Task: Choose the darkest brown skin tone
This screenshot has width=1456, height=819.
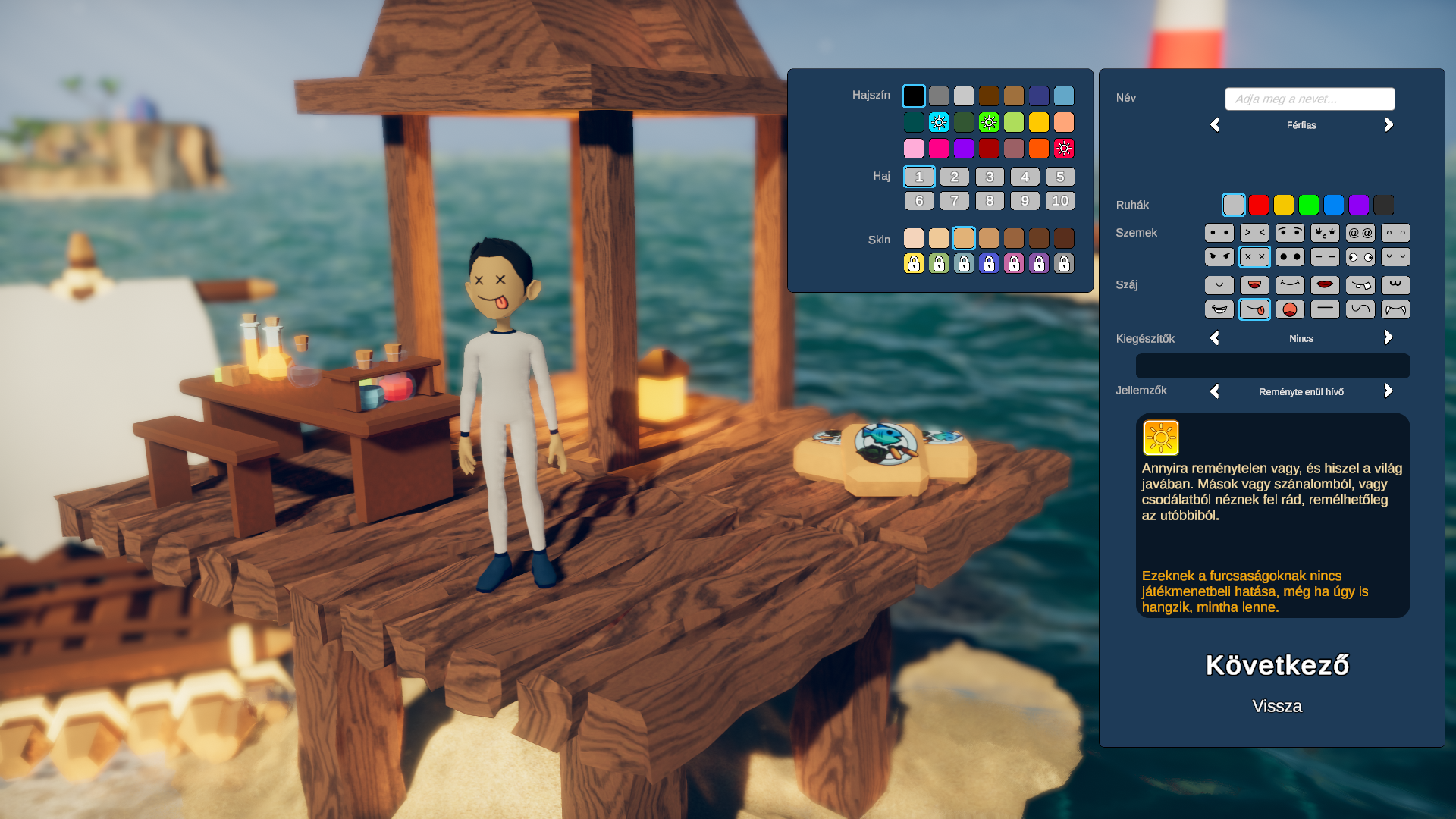Action: coord(1064,238)
